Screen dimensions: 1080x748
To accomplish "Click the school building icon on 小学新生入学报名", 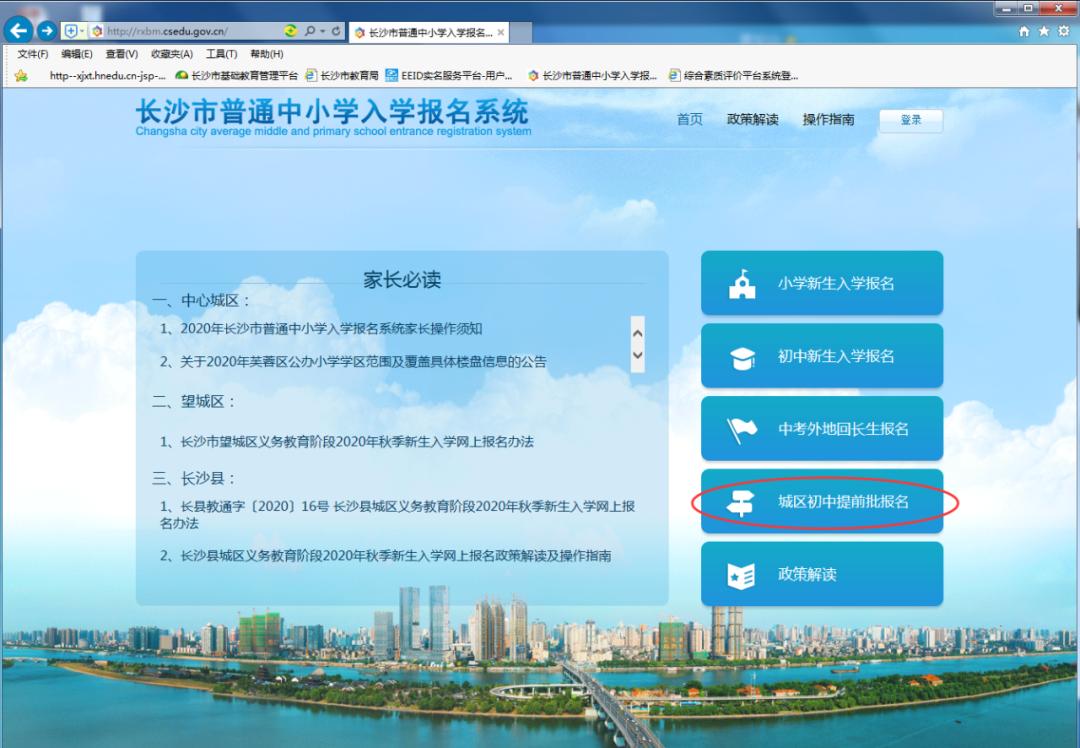I will point(741,283).
